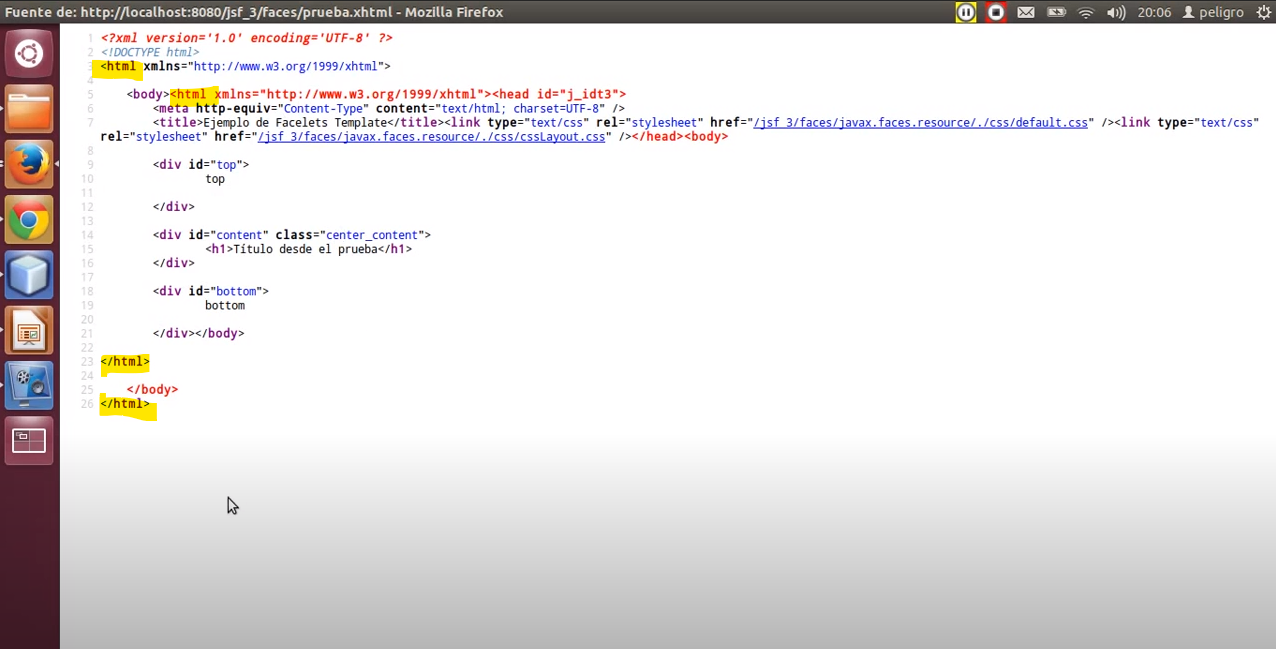Click the meta http-equiv line
The image size is (1276, 649).
click(x=389, y=109)
